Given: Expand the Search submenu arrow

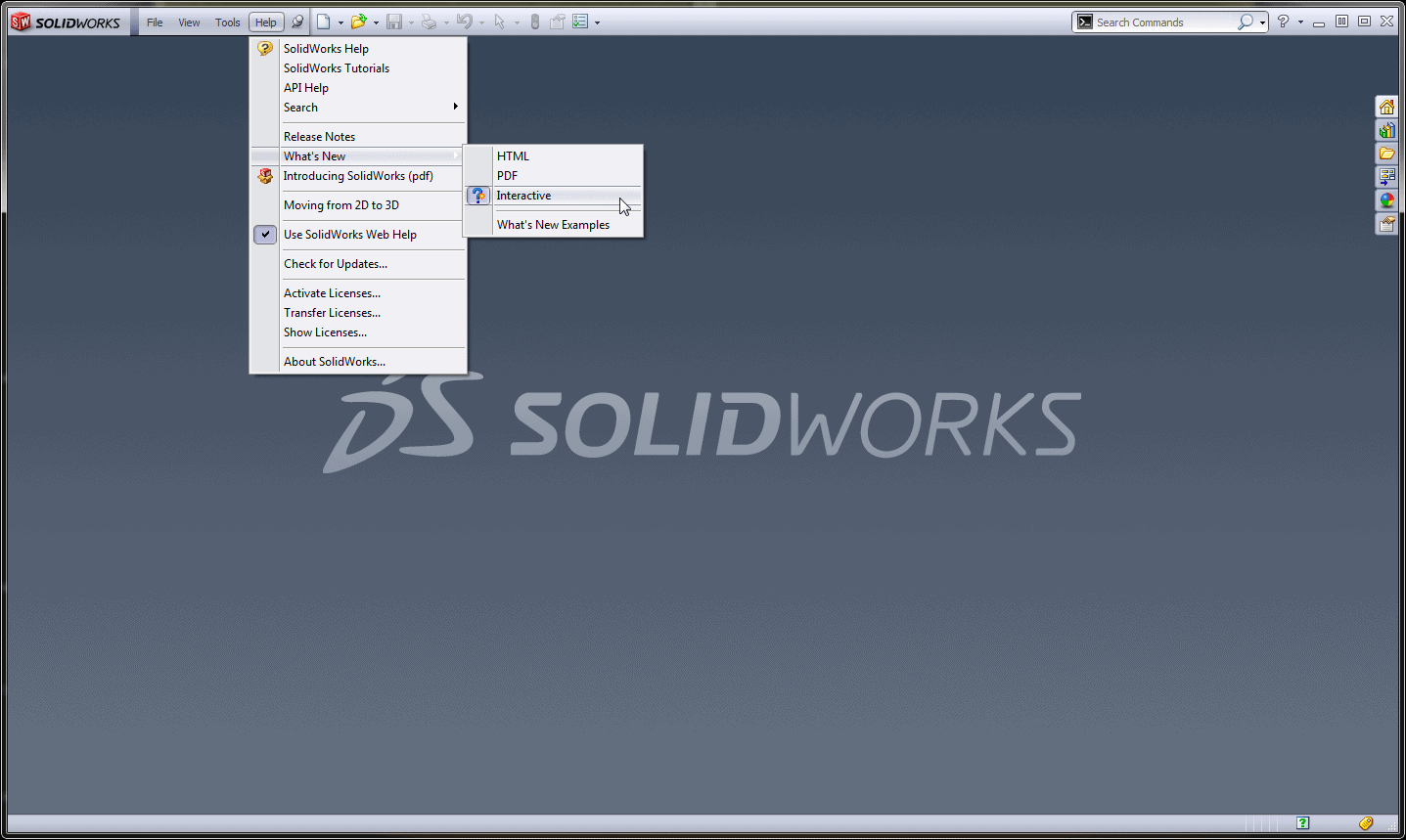Looking at the screenshot, I should (455, 107).
